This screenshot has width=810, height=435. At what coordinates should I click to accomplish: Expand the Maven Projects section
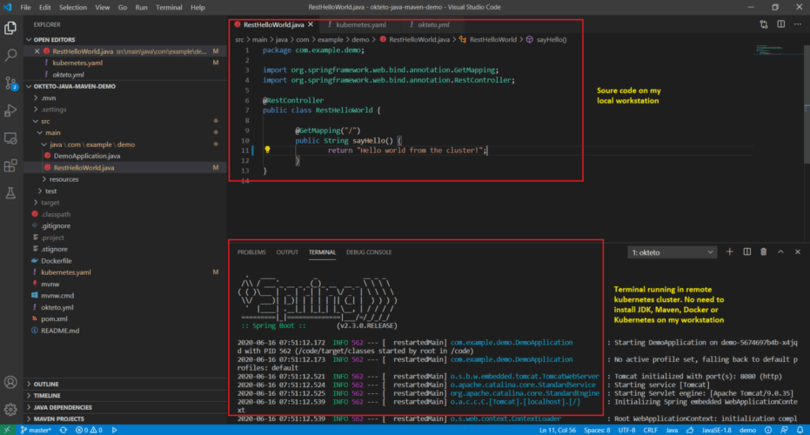coord(58,418)
